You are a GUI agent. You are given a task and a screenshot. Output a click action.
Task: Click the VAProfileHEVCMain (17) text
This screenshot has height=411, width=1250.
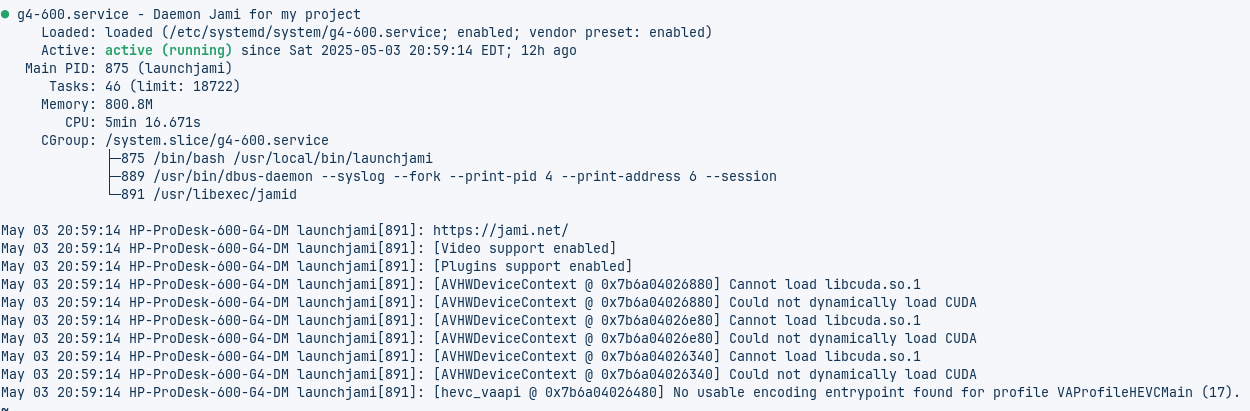1148,392
